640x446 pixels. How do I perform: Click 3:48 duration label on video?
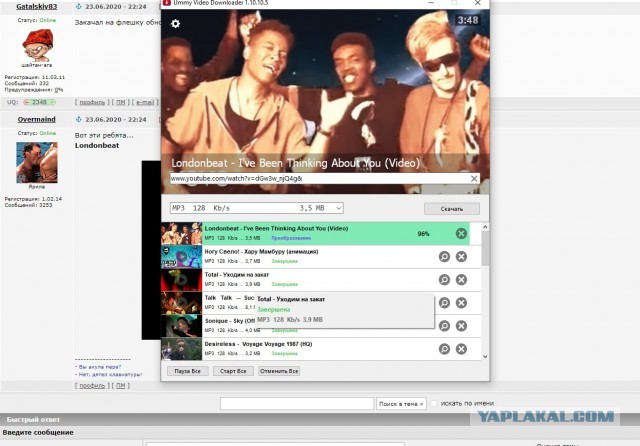tap(467, 20)
